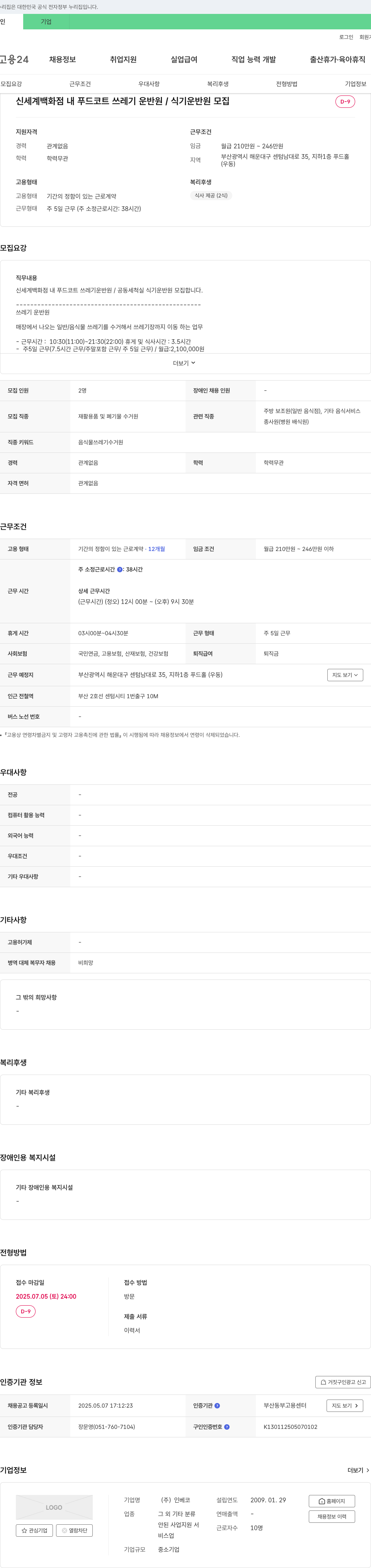Open the 채용정보 menu
Screen dimensions: 371x1568
click(62, 60)
